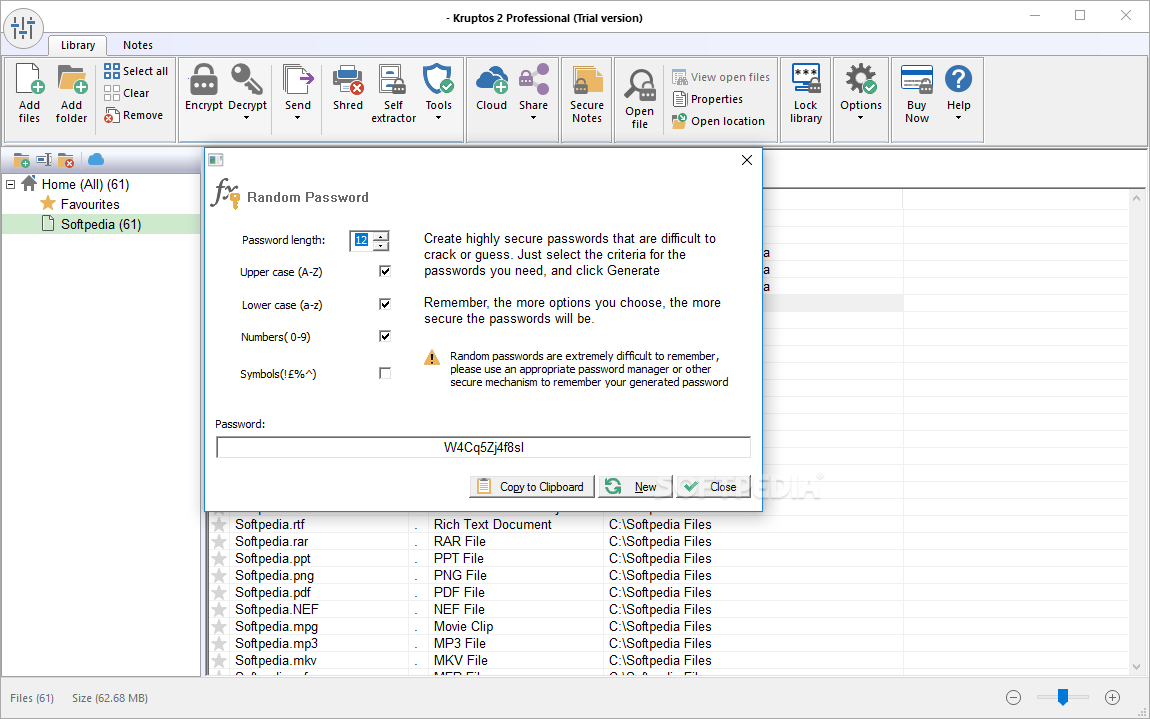Click inside the generated Password field

pyautogui.click(x=483, y=446)
